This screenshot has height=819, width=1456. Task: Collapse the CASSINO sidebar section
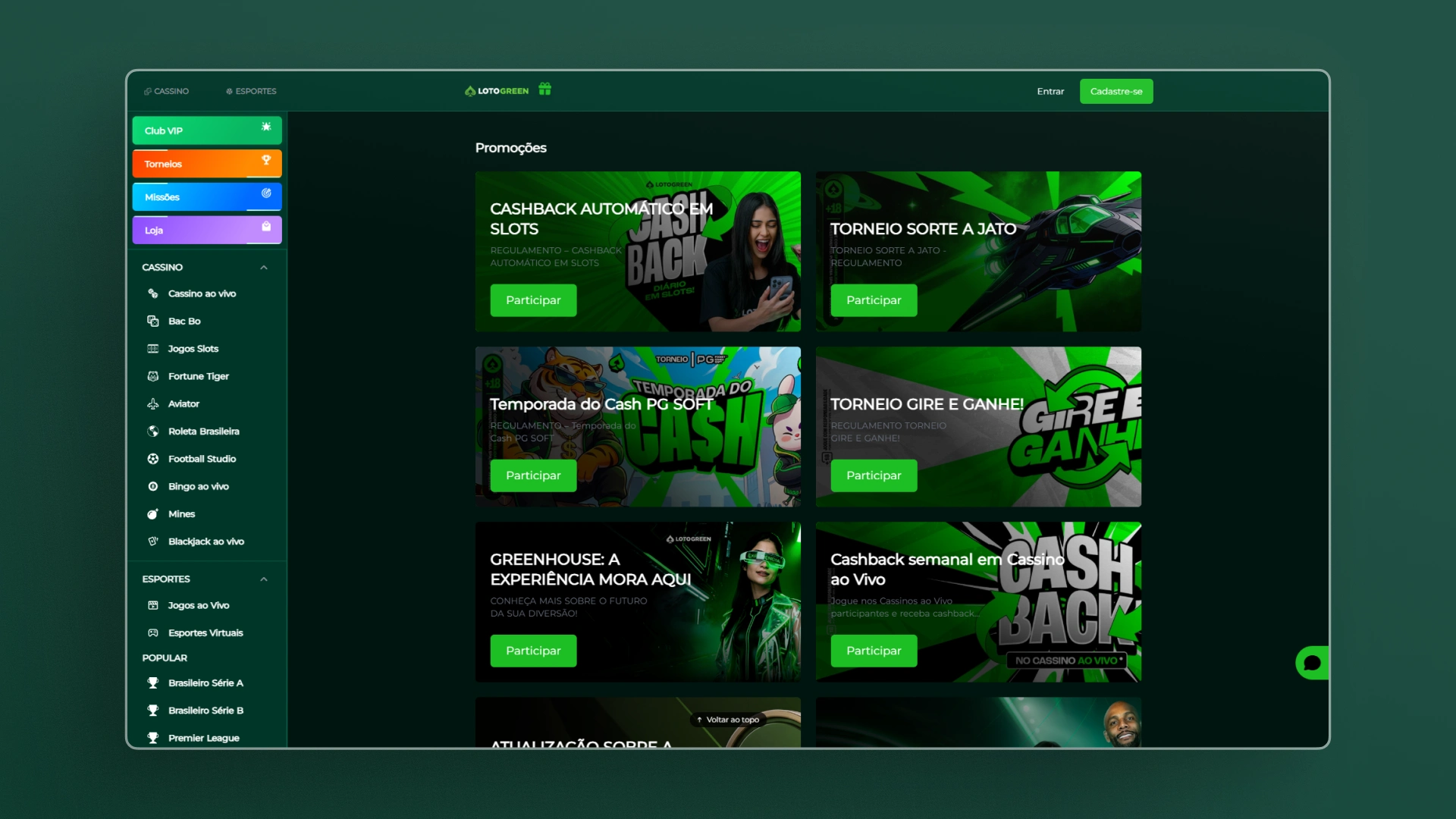click(x=264, y=268)
